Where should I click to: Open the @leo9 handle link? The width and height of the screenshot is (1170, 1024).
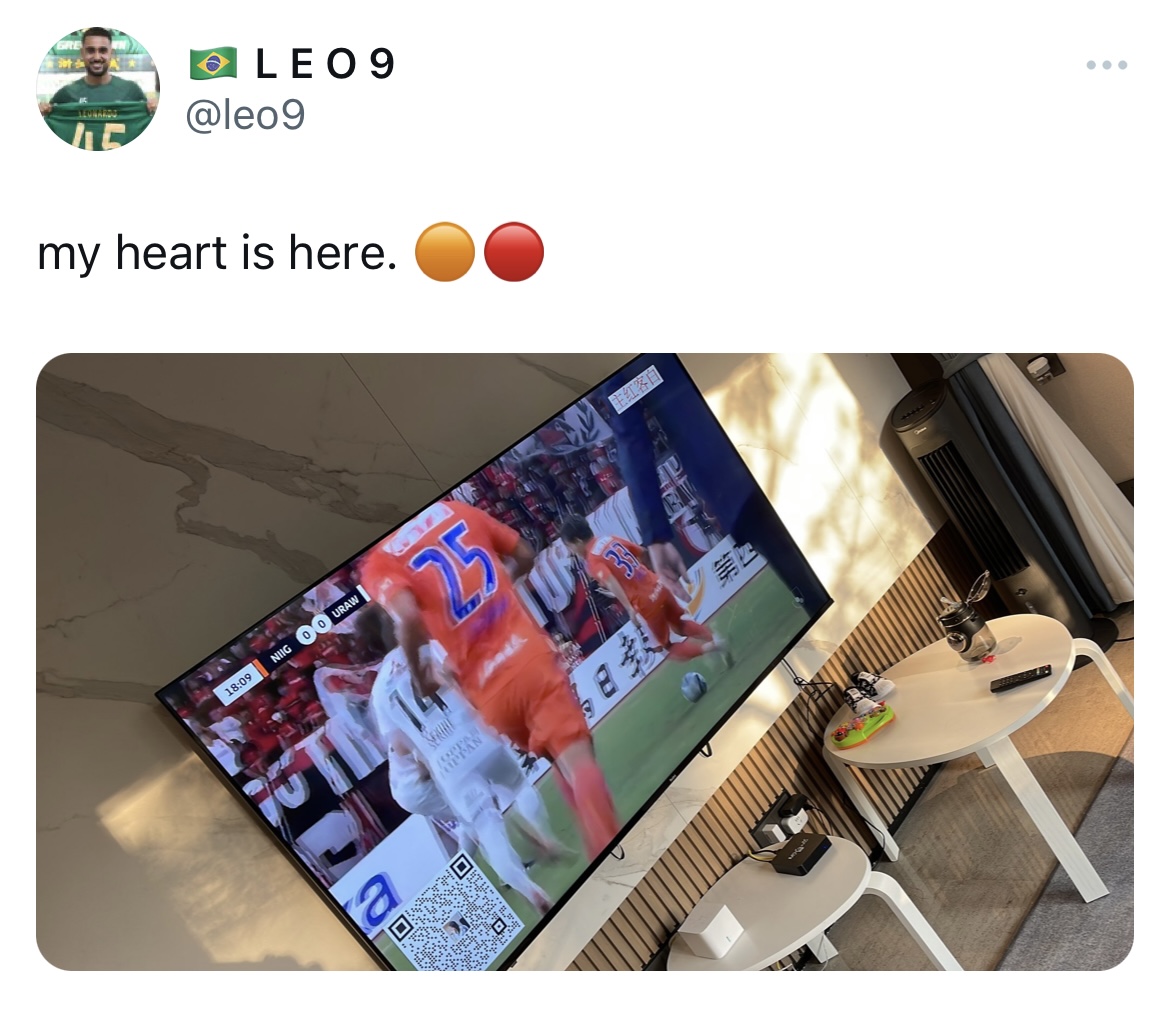pos(245,115)
